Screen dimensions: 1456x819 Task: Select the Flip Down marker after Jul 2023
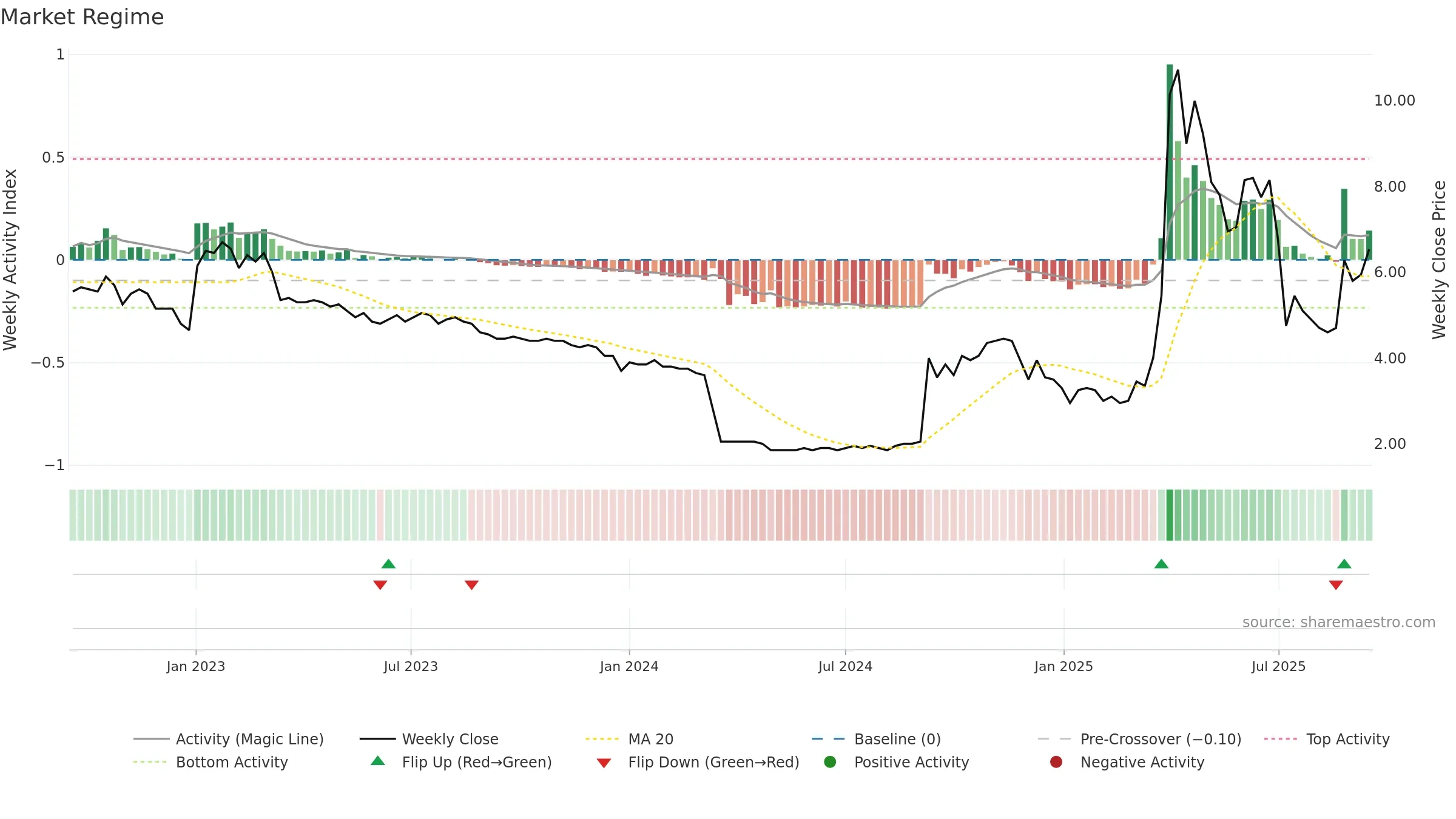pyautogui.click(x=471, y=585)
